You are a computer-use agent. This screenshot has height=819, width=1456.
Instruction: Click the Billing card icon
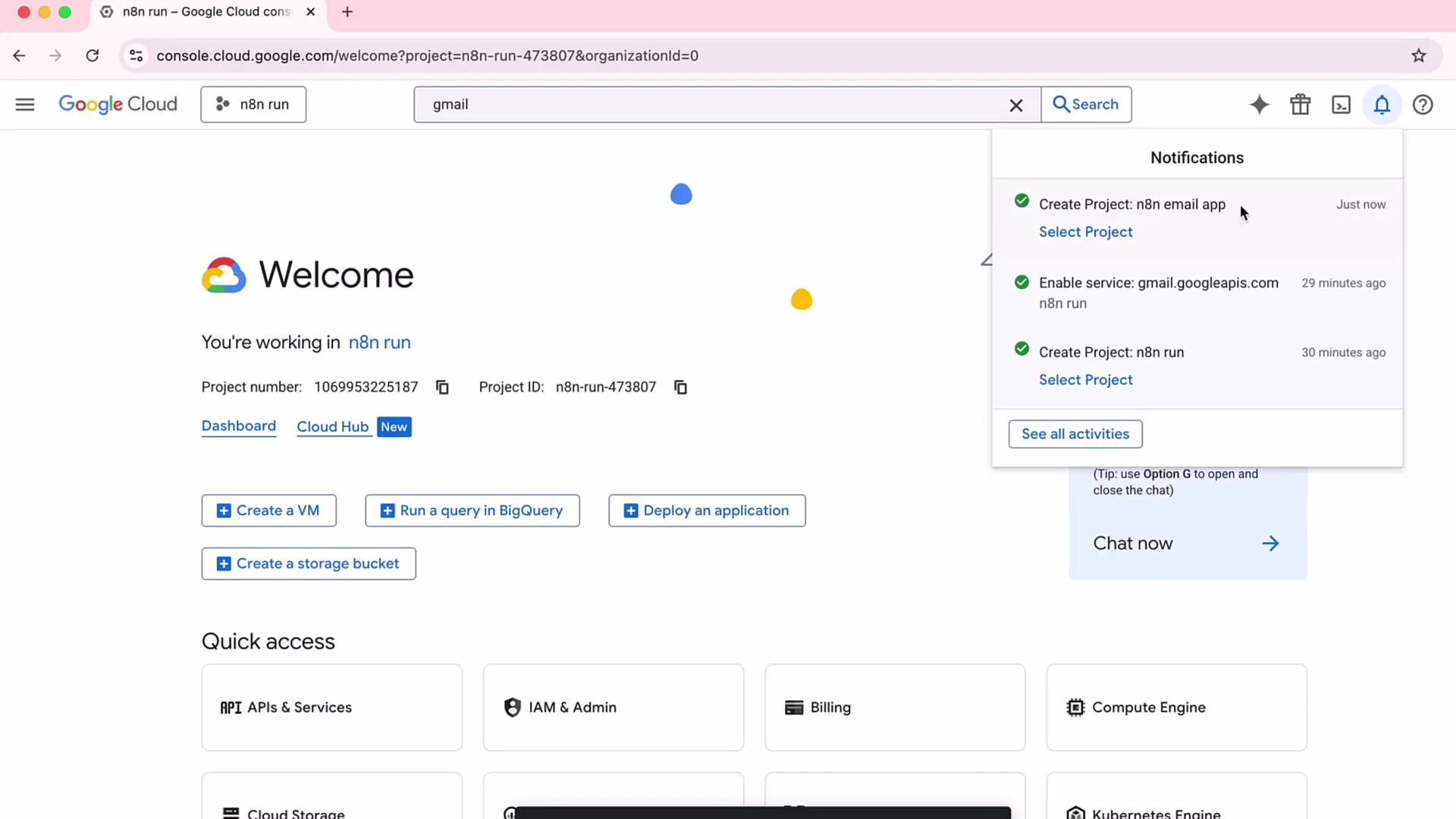tap(794, 708)
